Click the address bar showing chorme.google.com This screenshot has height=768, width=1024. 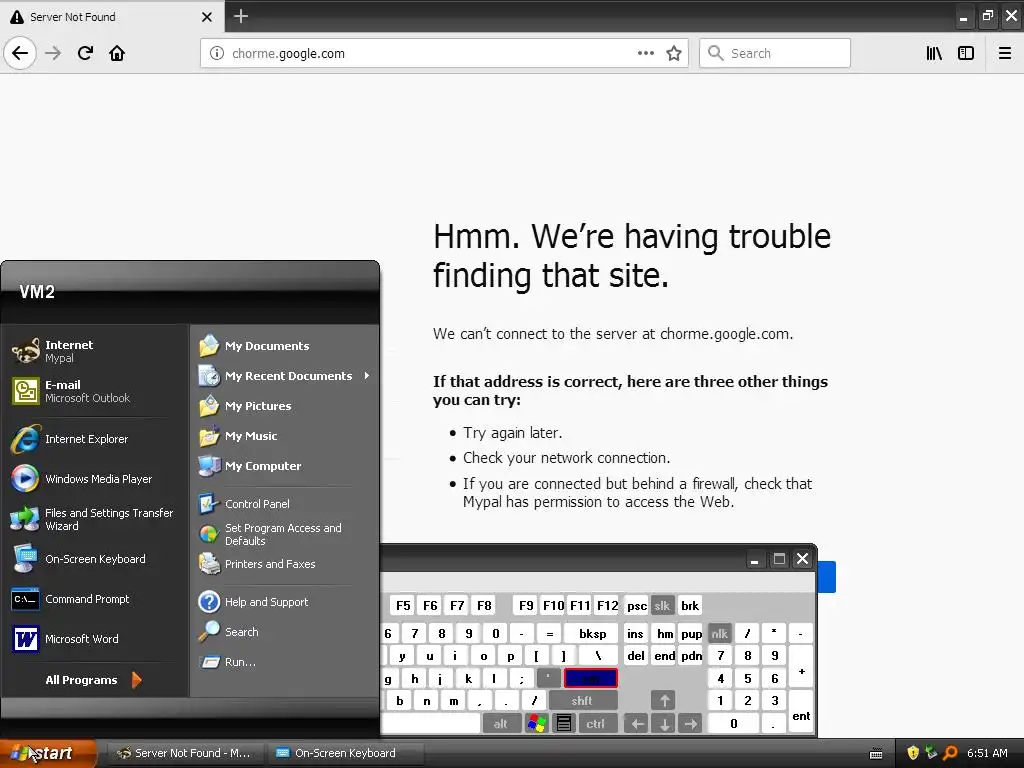point(444,53)
